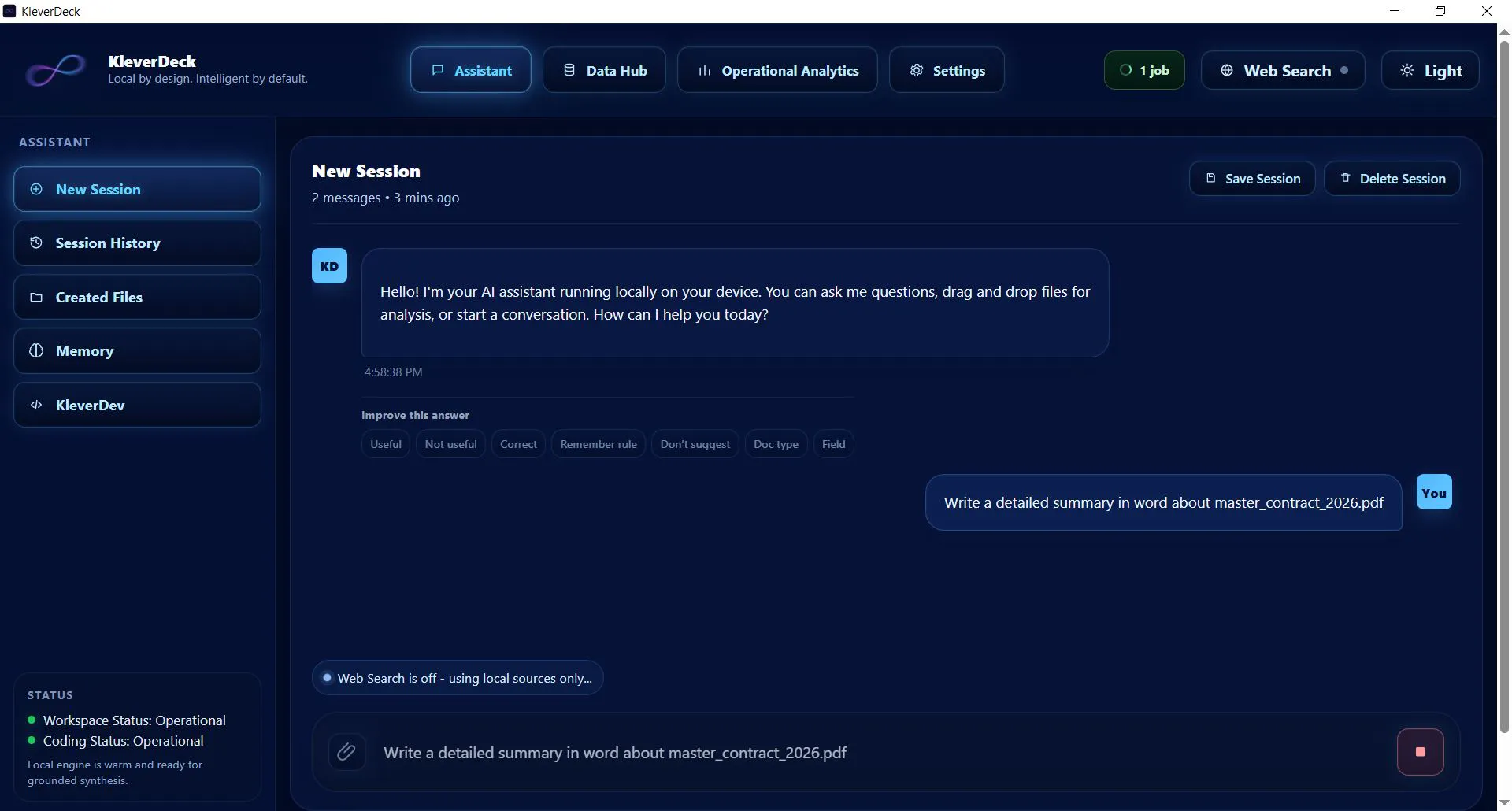Click the Don't suggest chip
This screenshot has height=811, width=1512.
pos(695,444)
